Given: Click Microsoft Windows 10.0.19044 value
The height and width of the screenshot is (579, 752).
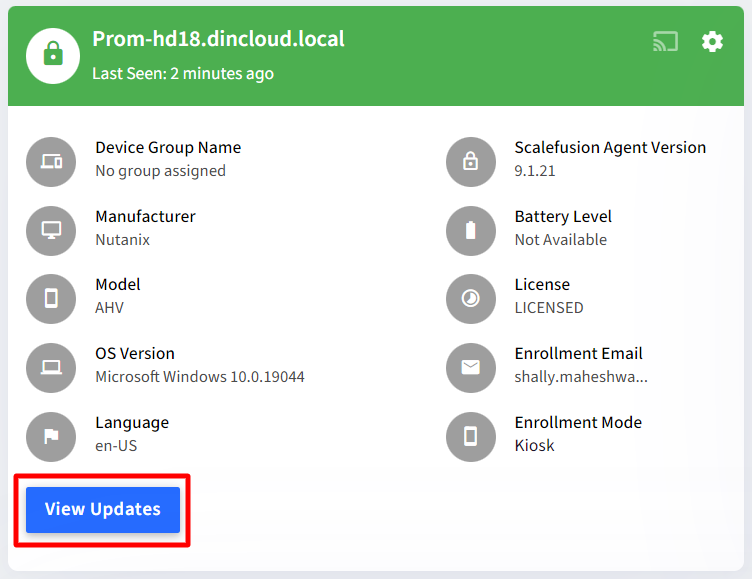Looking at the screenshot, I should pyautogui.click(x=200, y=377).
